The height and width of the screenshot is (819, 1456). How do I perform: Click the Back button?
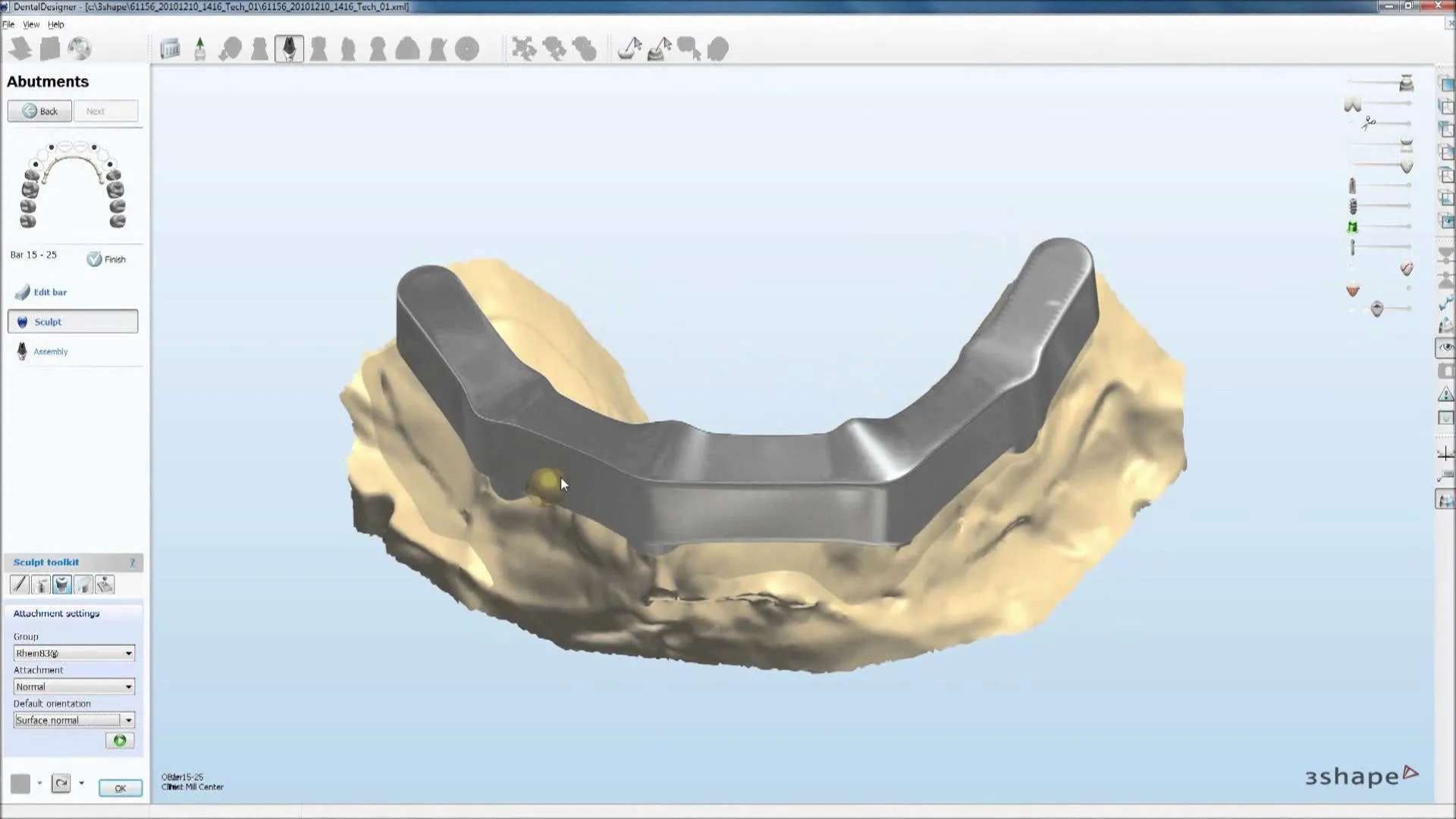(x=39, y=111)
